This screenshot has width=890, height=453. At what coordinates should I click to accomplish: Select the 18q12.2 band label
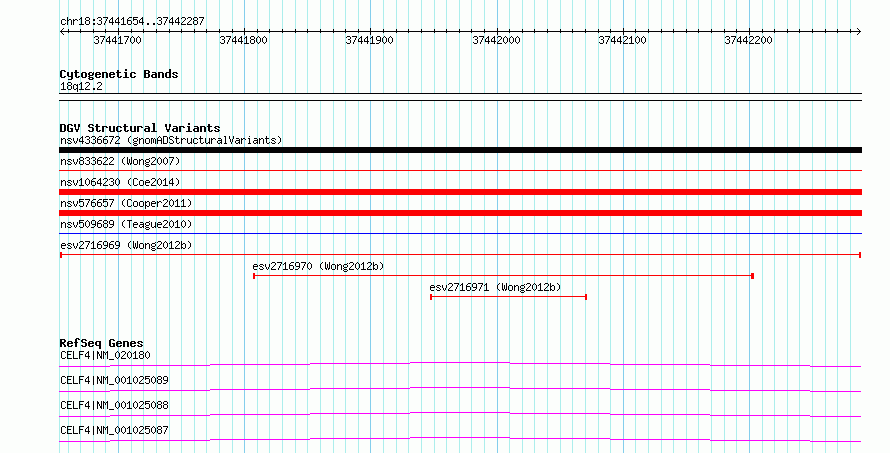[x=81, y=86]
